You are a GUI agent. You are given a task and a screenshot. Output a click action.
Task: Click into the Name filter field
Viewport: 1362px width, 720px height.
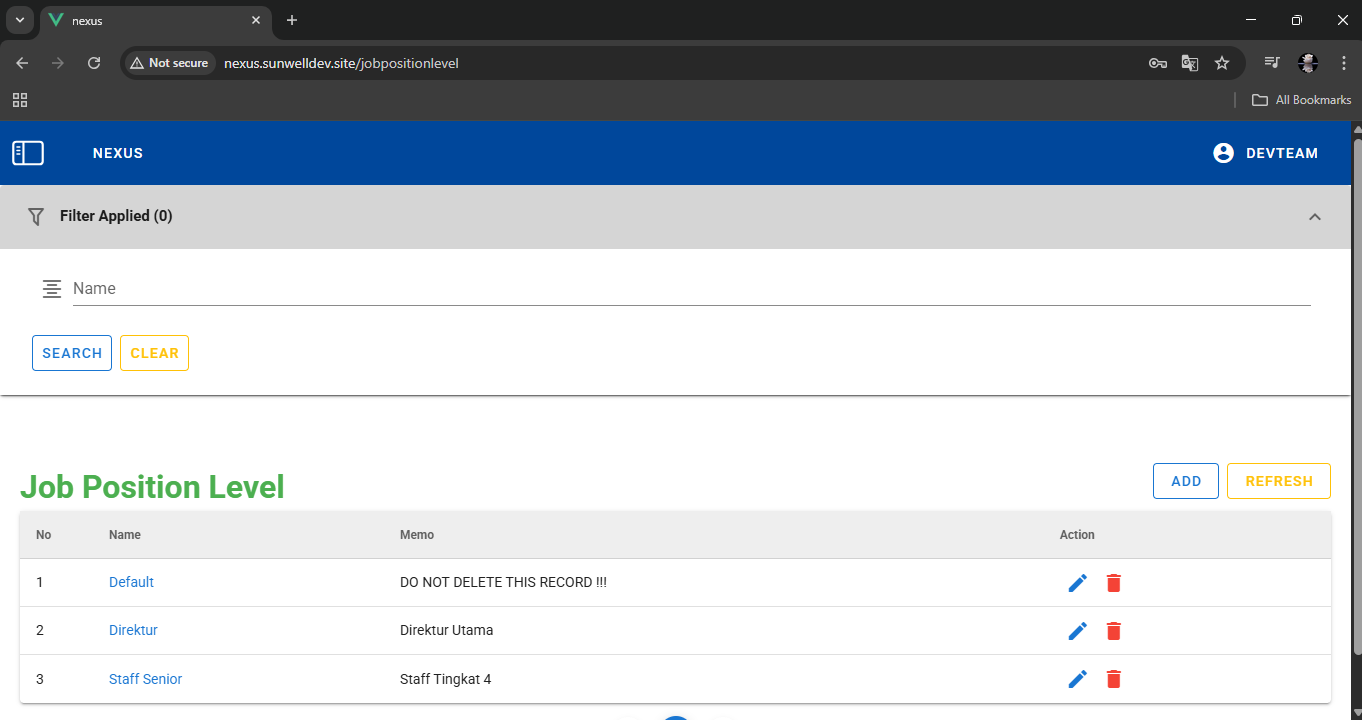click(690, 289)
